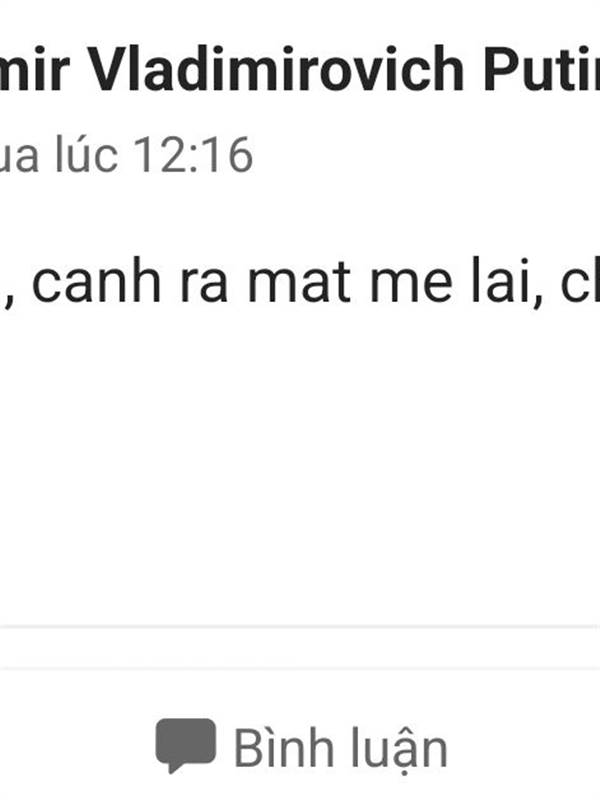This screenshot has height=800, width=600.
Task: Click the partial "ua" before "lúc"
Action: 18,157
